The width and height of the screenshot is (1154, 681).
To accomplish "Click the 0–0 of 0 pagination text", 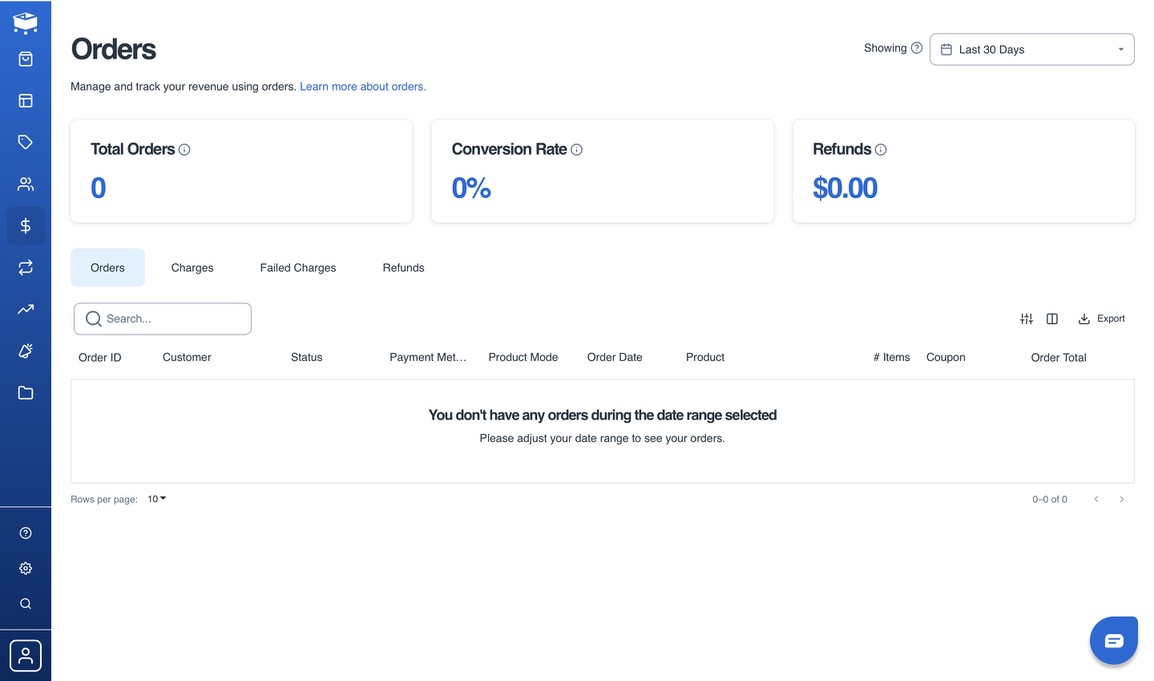I will 1049,499.
